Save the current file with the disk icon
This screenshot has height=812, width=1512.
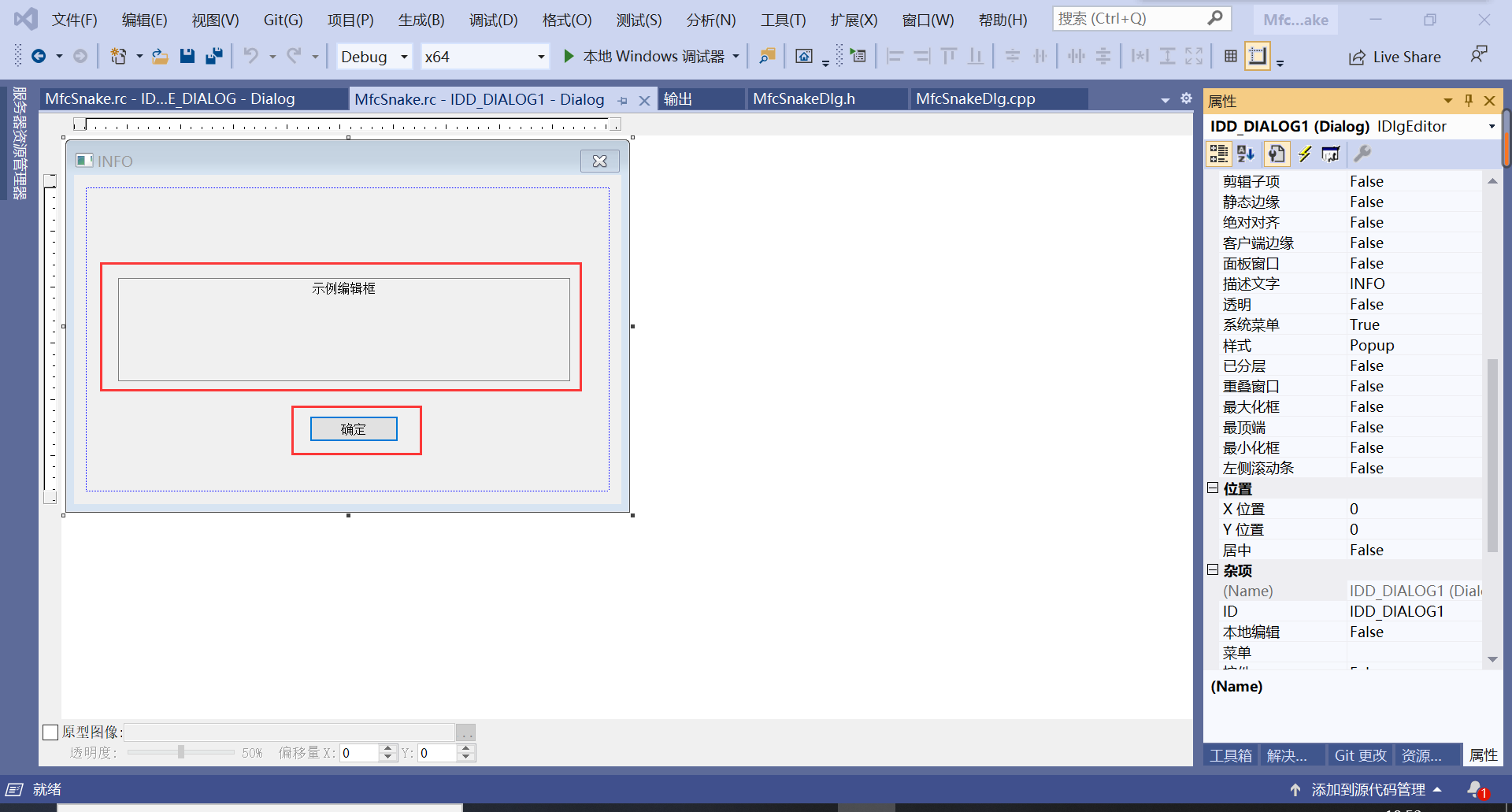[x=187, y=56]
